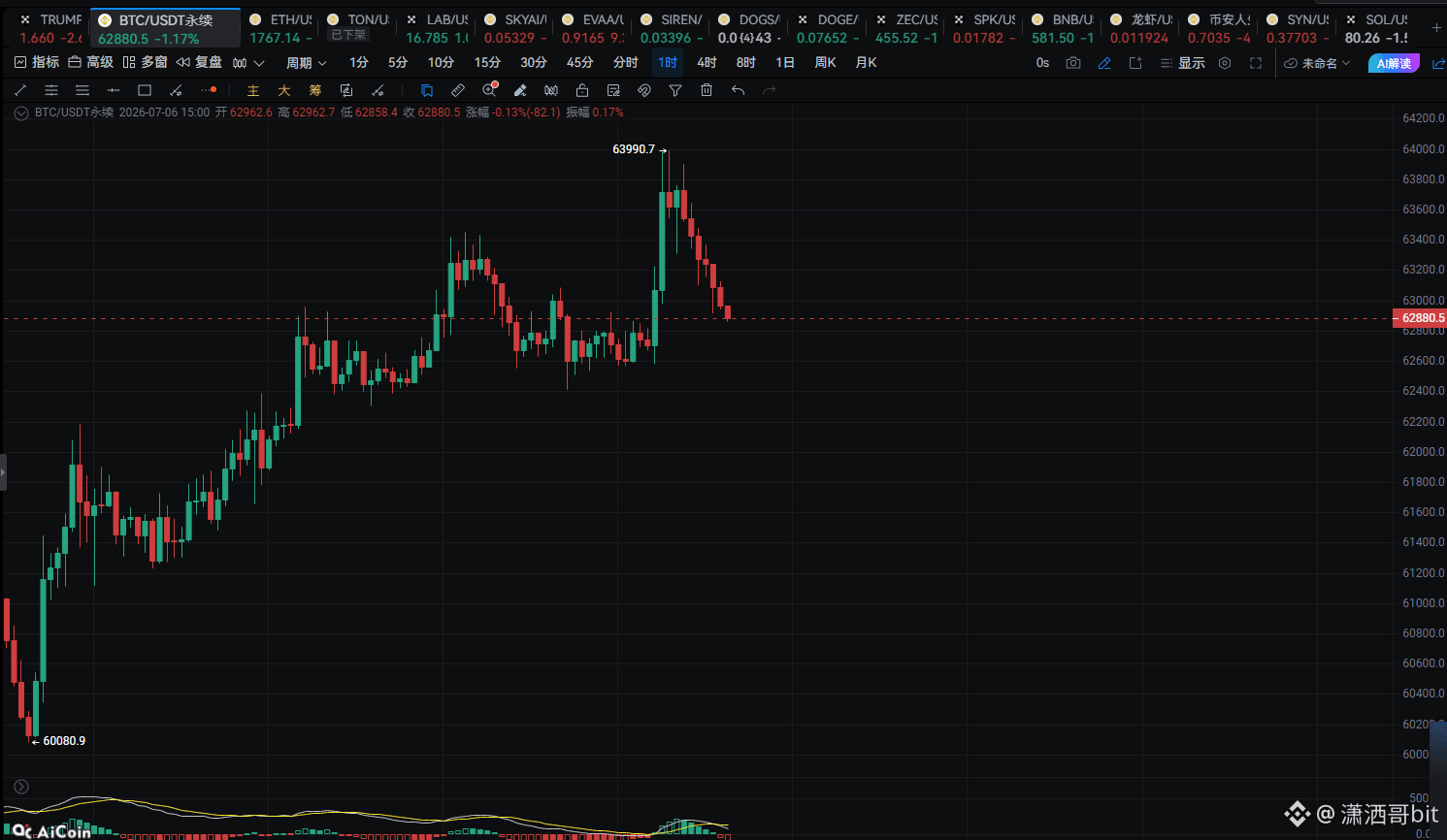Click the 大 large-order indicator icon

284,90
